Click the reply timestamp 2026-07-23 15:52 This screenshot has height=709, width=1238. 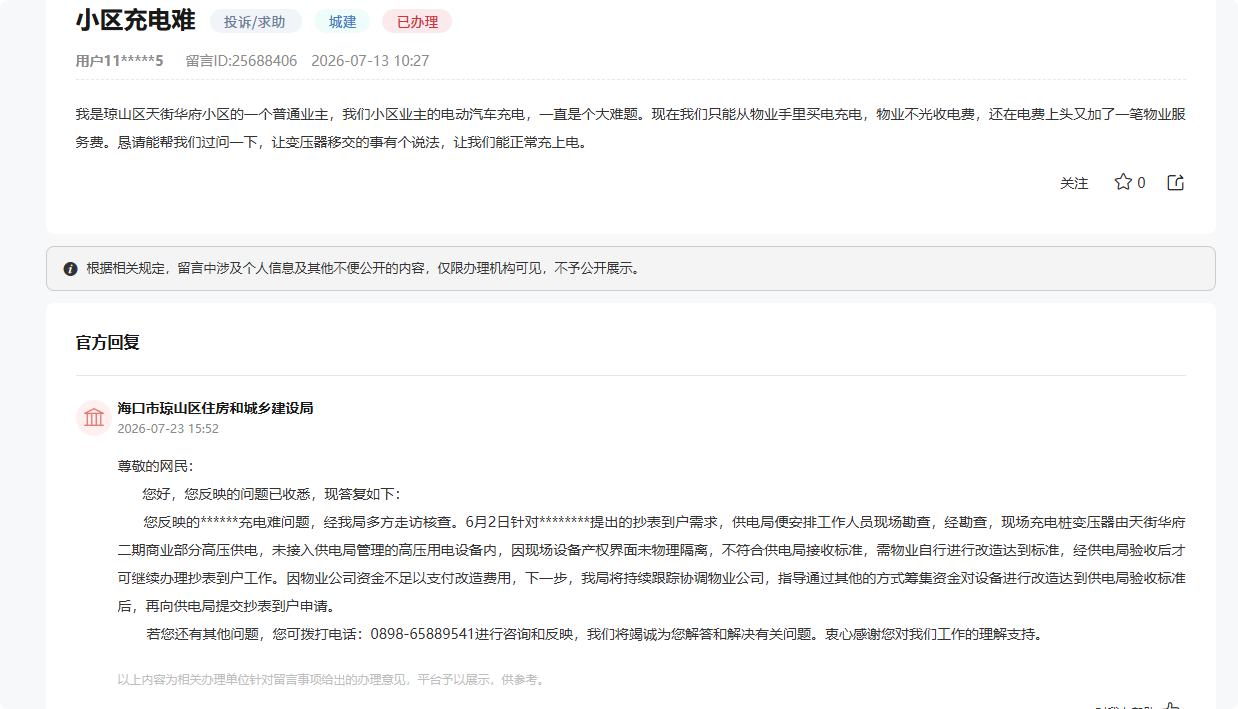point(168,429)
